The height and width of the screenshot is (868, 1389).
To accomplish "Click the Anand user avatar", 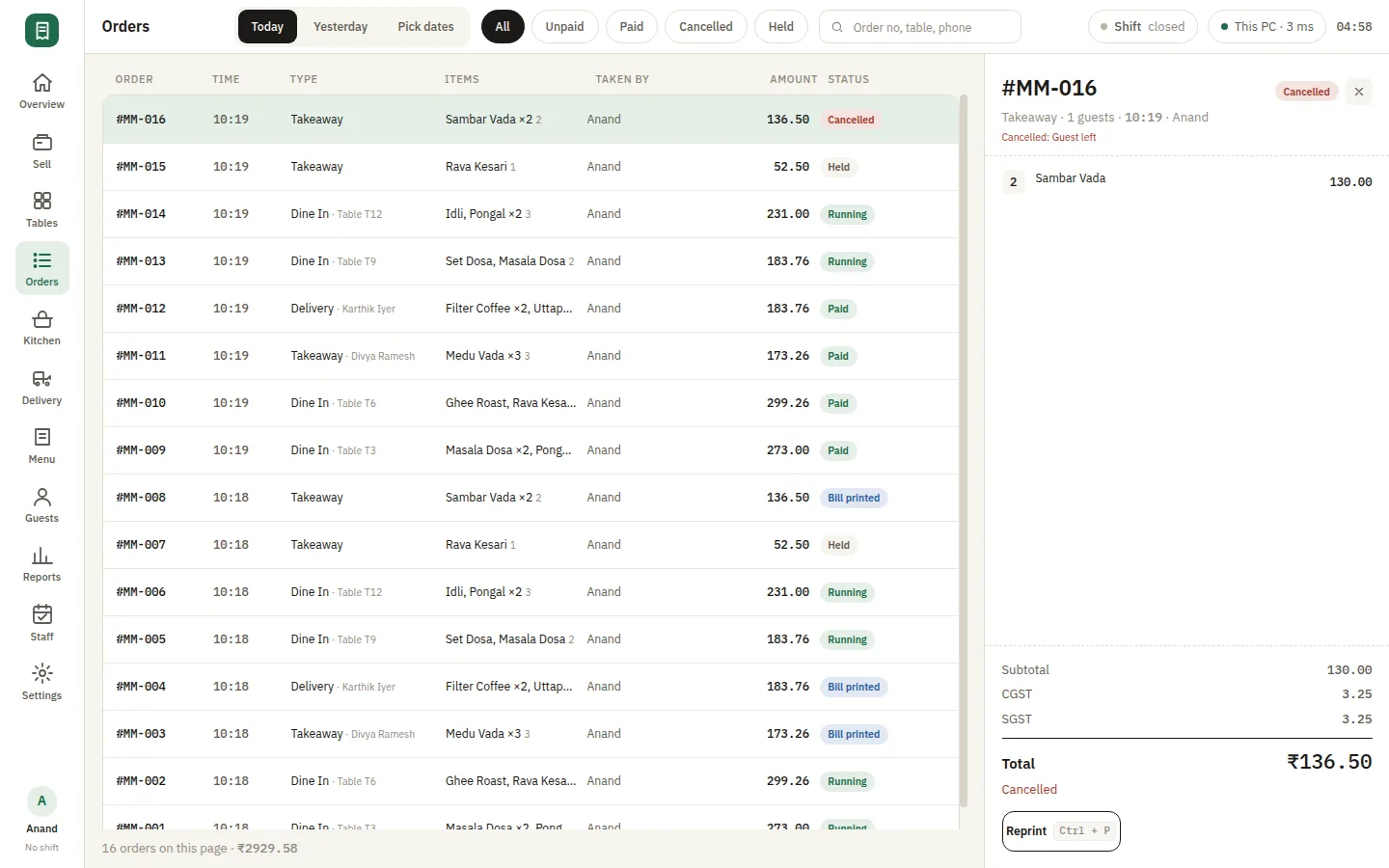I will pos(41,801).
